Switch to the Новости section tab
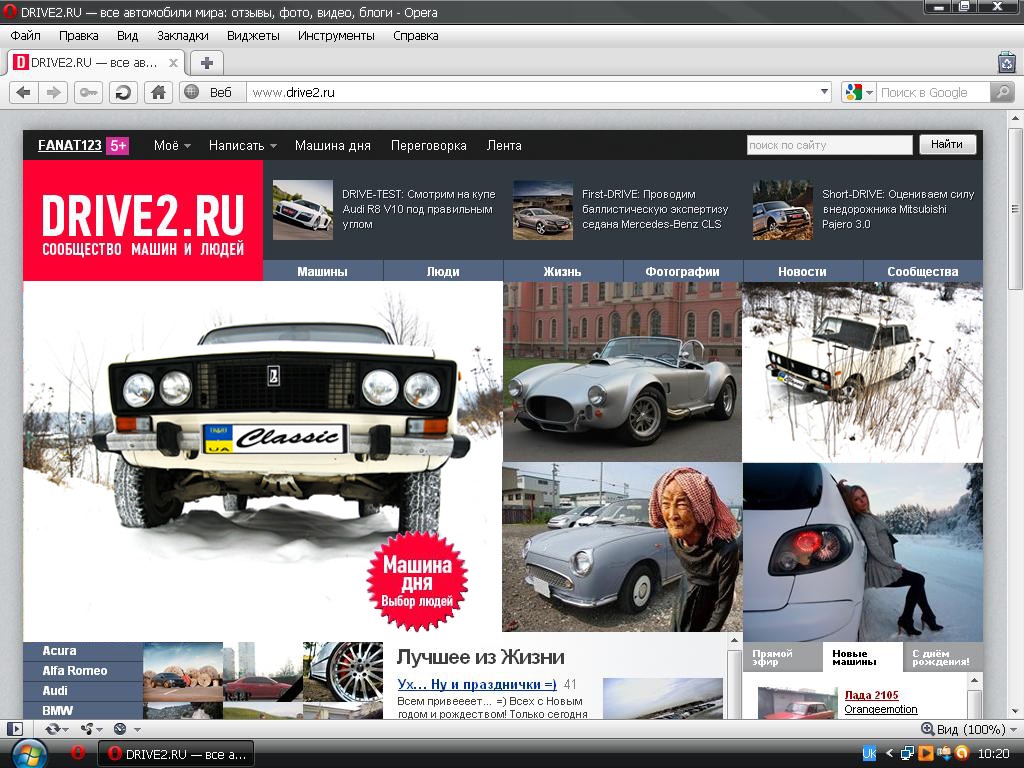Viewport: 1024px width, 768px height. coord(802,271)
